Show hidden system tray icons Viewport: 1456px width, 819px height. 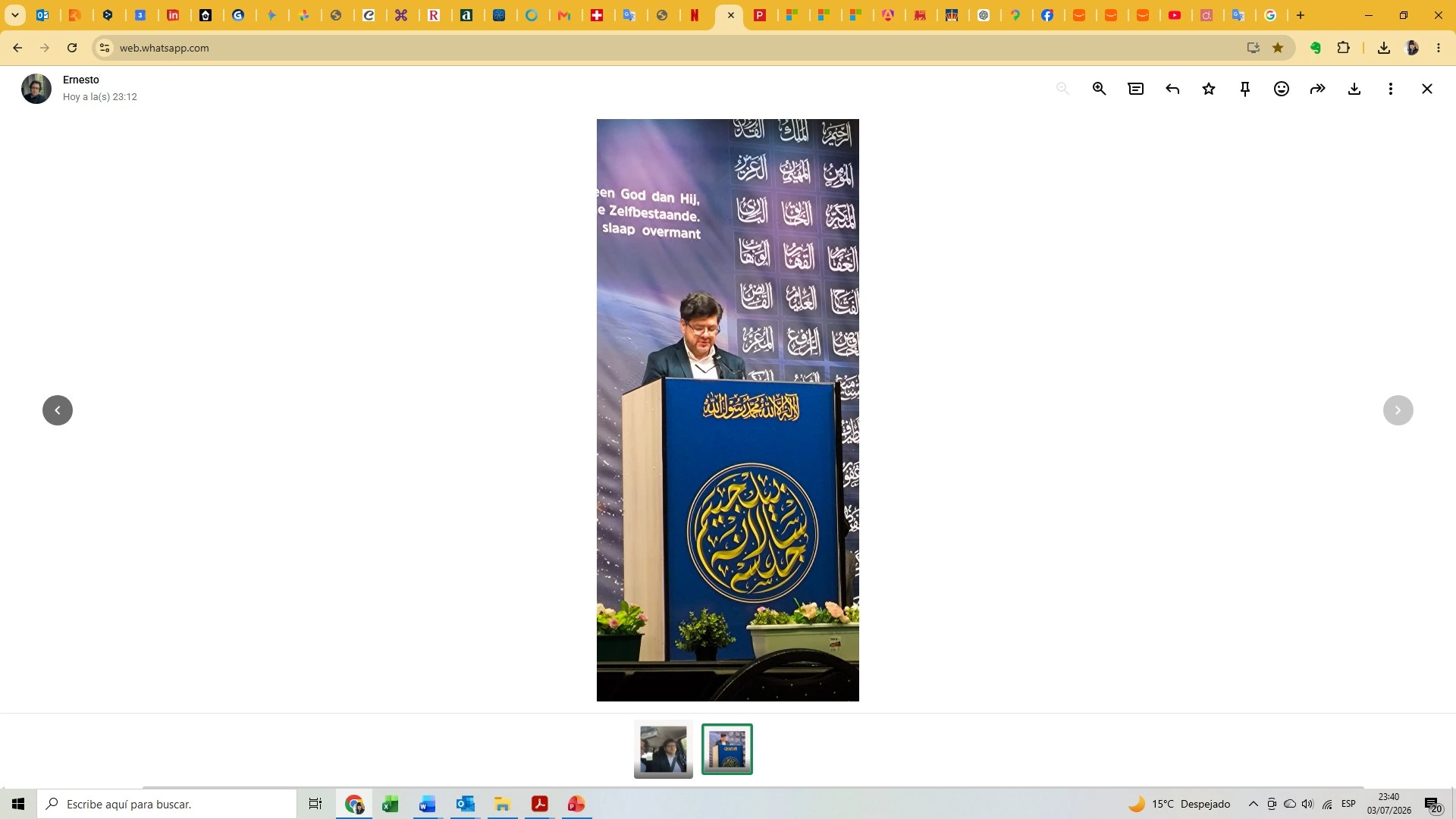(1254, 804)
